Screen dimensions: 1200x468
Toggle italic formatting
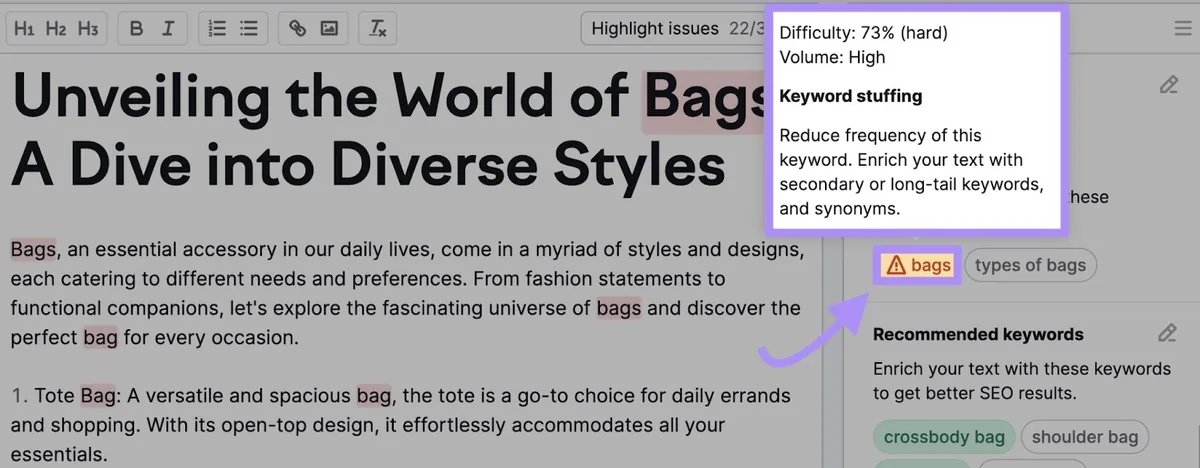pos(168,29)
